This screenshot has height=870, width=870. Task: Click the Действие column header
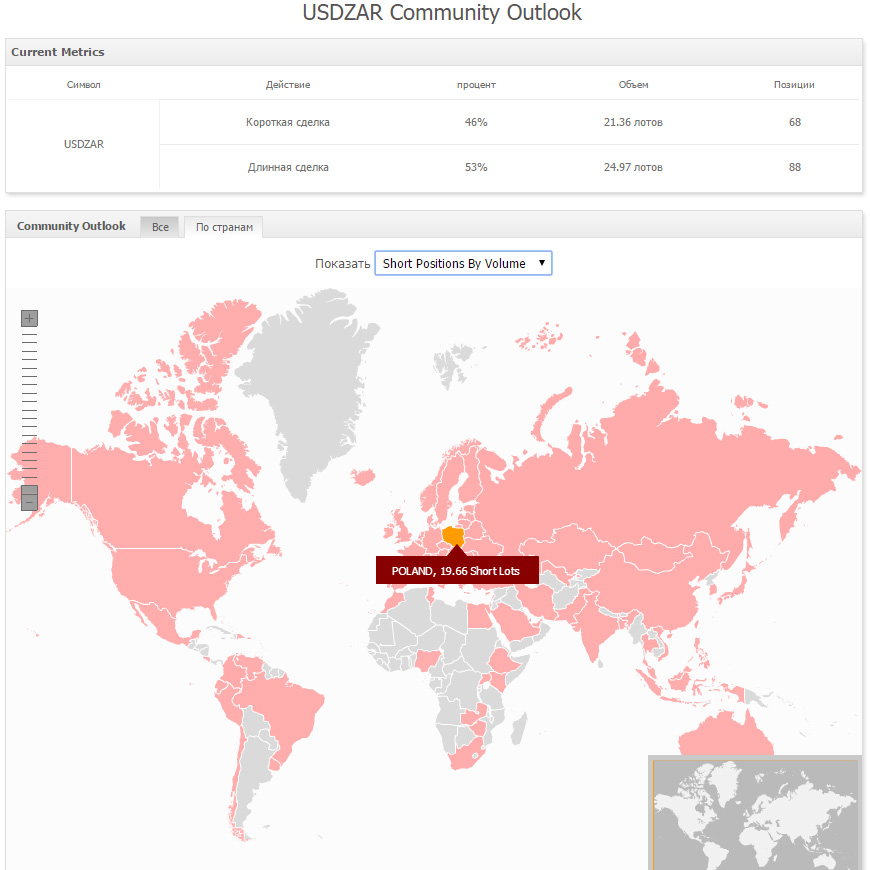pos(287,84)
